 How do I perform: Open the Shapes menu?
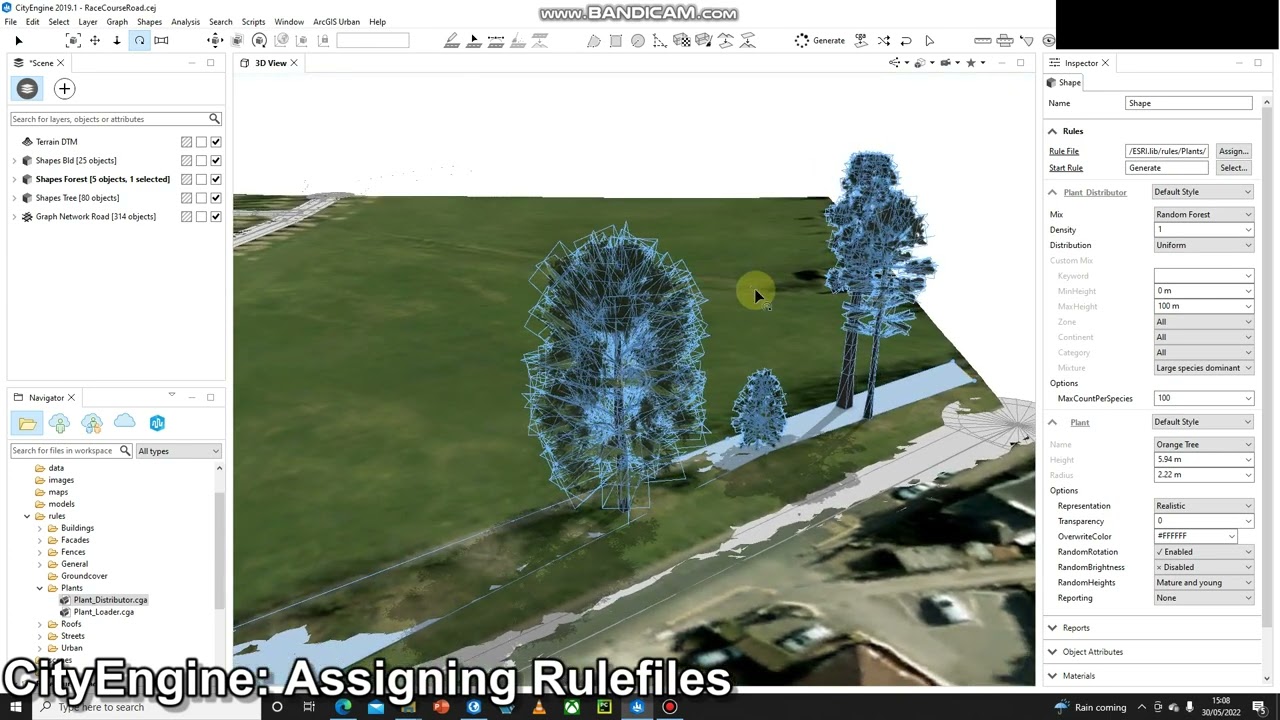coord(149,21)
